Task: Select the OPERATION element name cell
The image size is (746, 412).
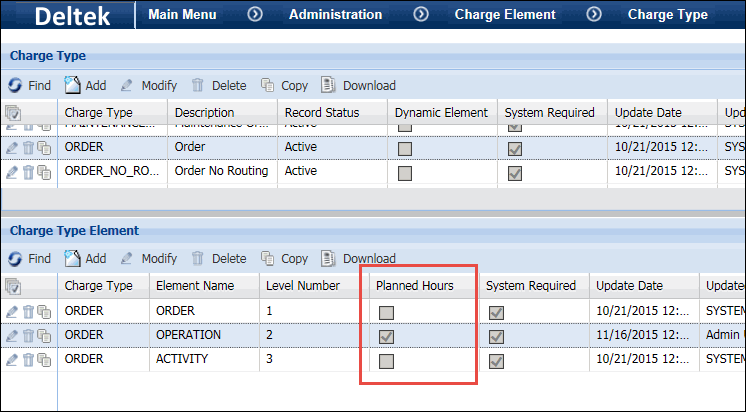Action: click(x=189, y=336)
